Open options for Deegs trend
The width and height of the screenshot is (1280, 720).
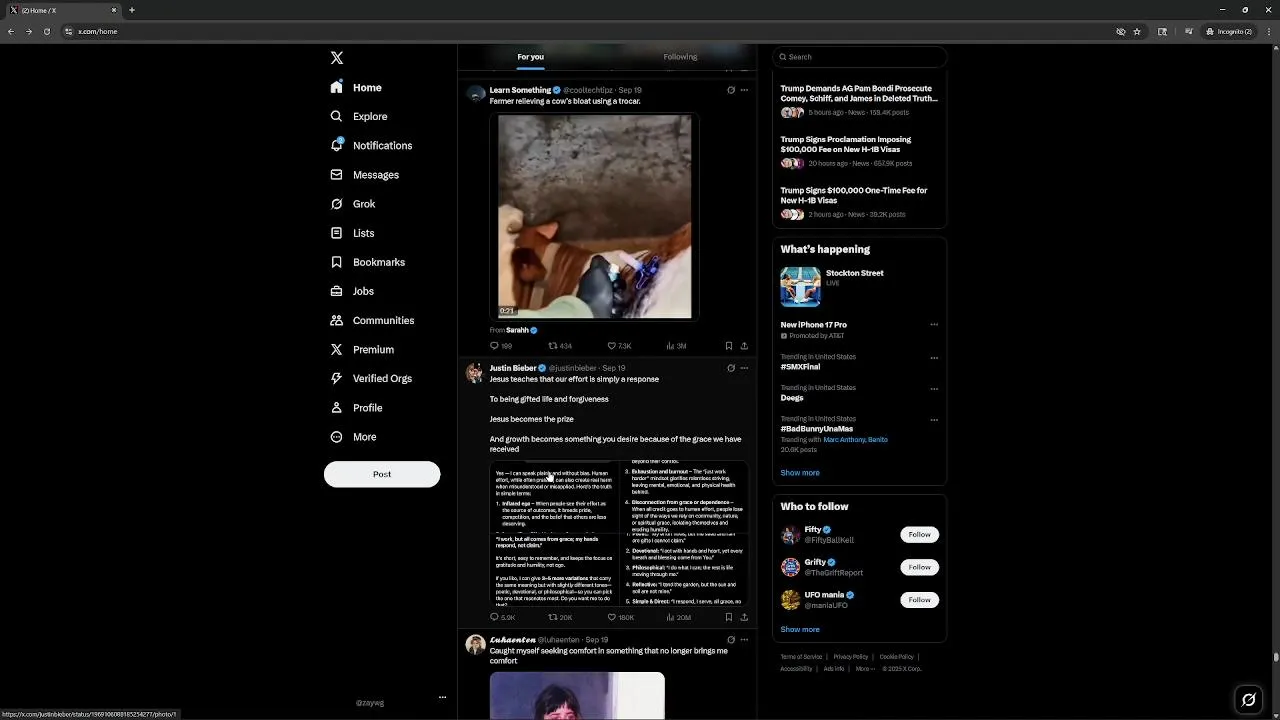point(934,388)
